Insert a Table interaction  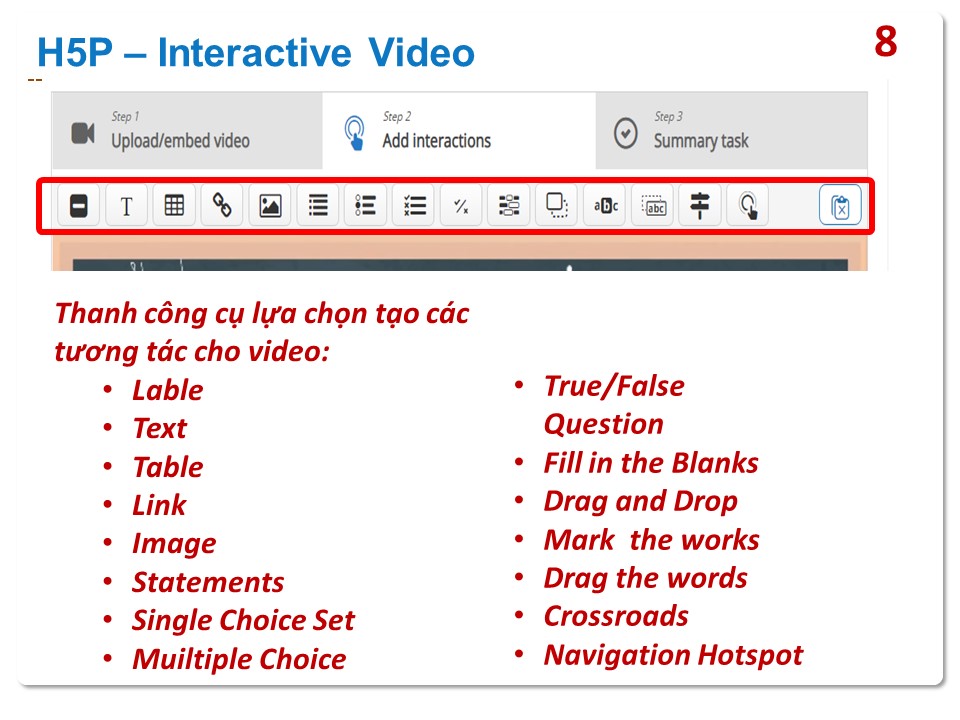pyautogui.click(x=174, y=206)
